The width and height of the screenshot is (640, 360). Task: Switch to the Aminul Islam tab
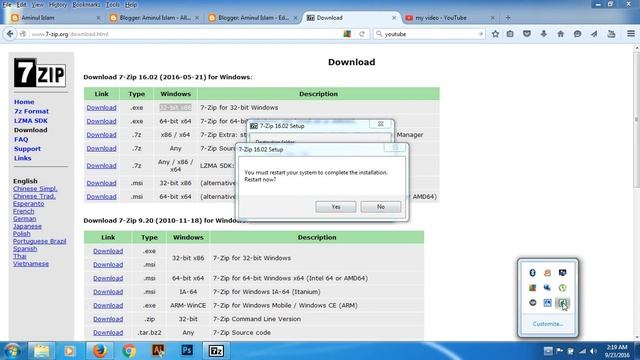pos(55,18)
